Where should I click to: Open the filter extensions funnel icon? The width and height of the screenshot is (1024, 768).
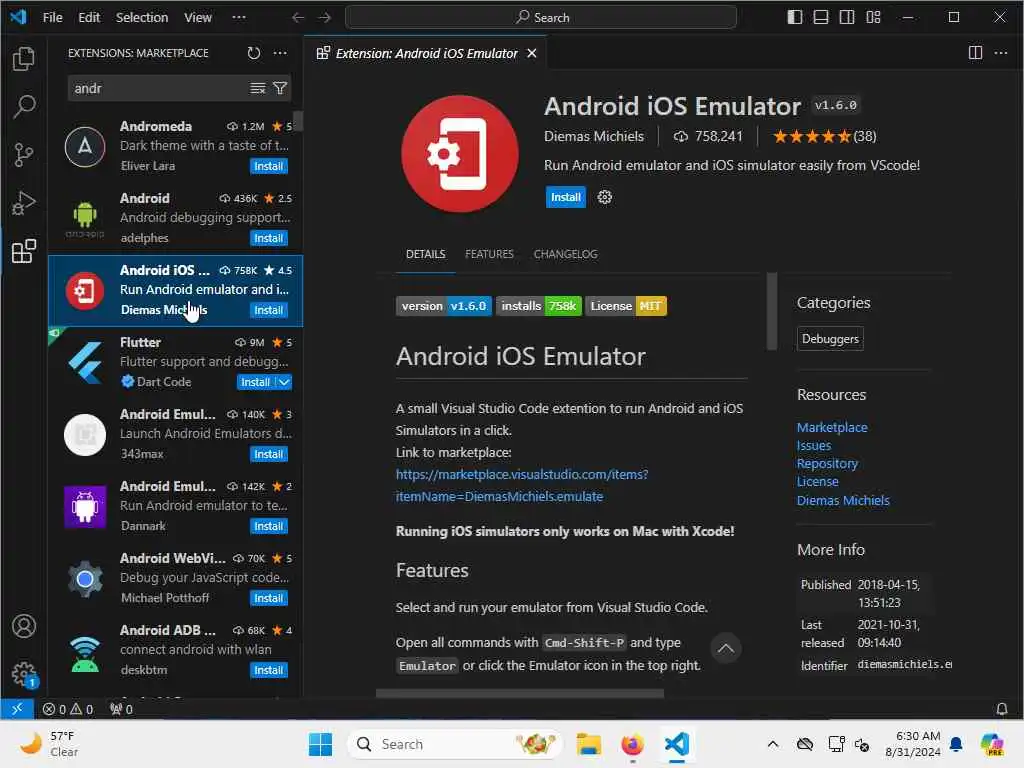[x=280, y=88]
